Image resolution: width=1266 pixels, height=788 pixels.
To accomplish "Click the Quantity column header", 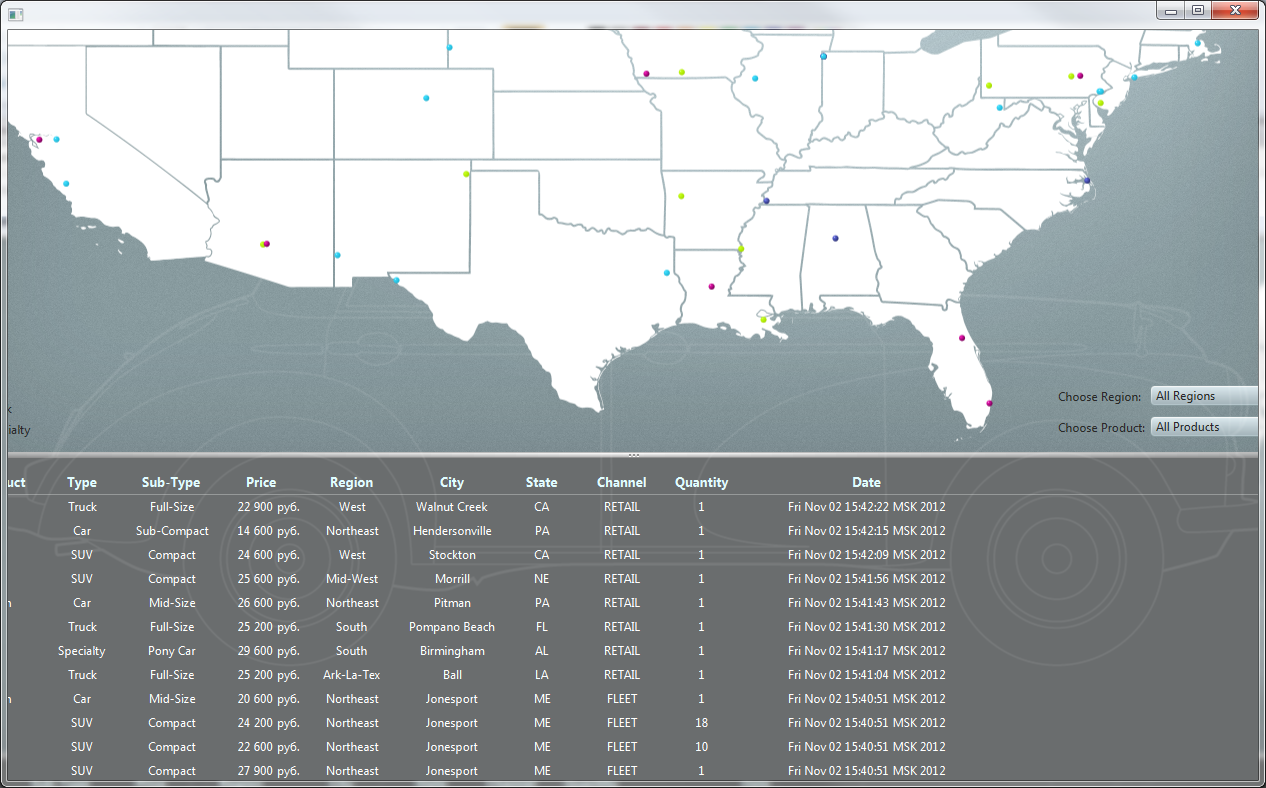I will (701, 482).
